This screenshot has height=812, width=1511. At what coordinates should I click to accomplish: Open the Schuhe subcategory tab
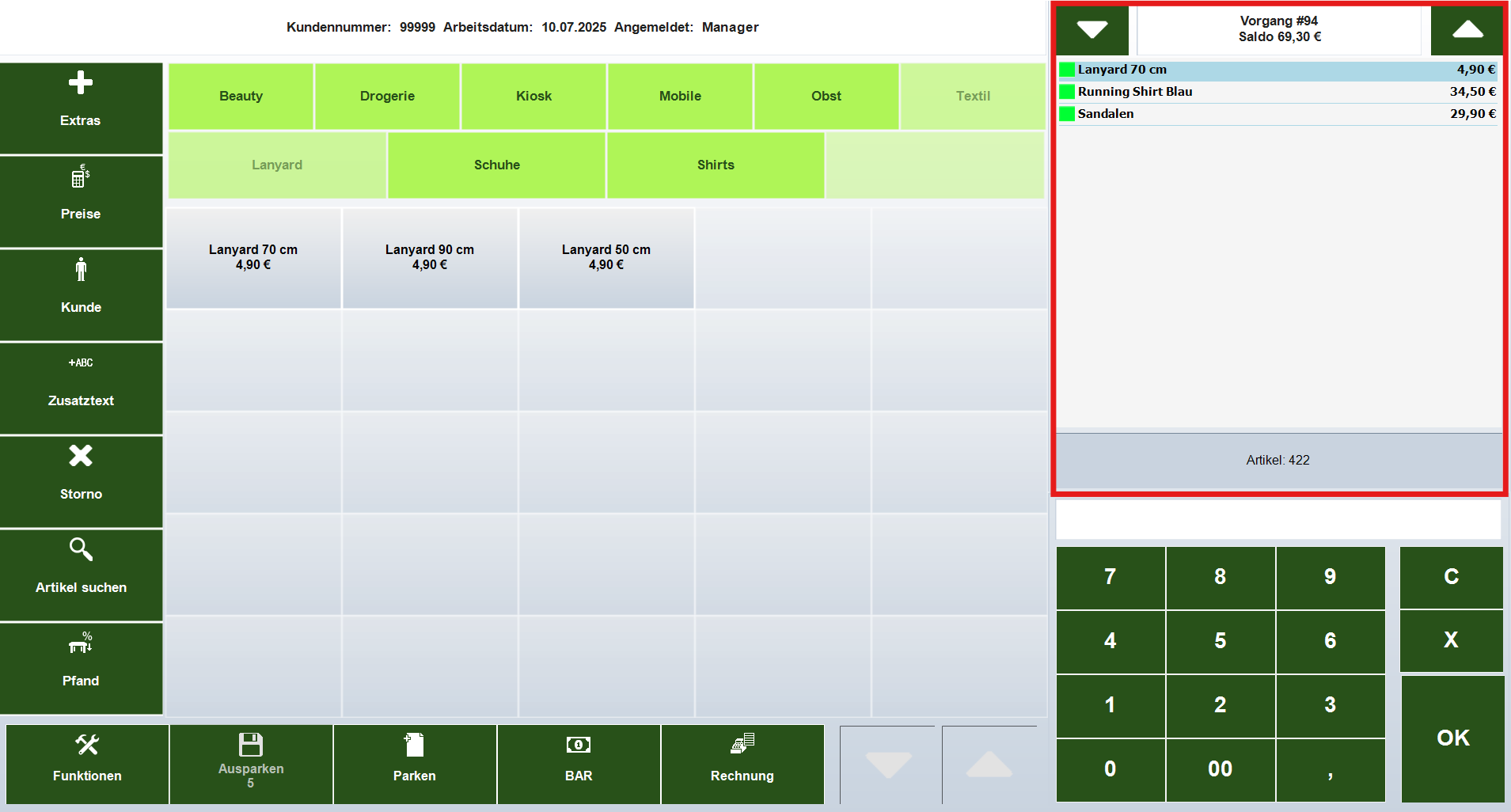click(496, 165)
